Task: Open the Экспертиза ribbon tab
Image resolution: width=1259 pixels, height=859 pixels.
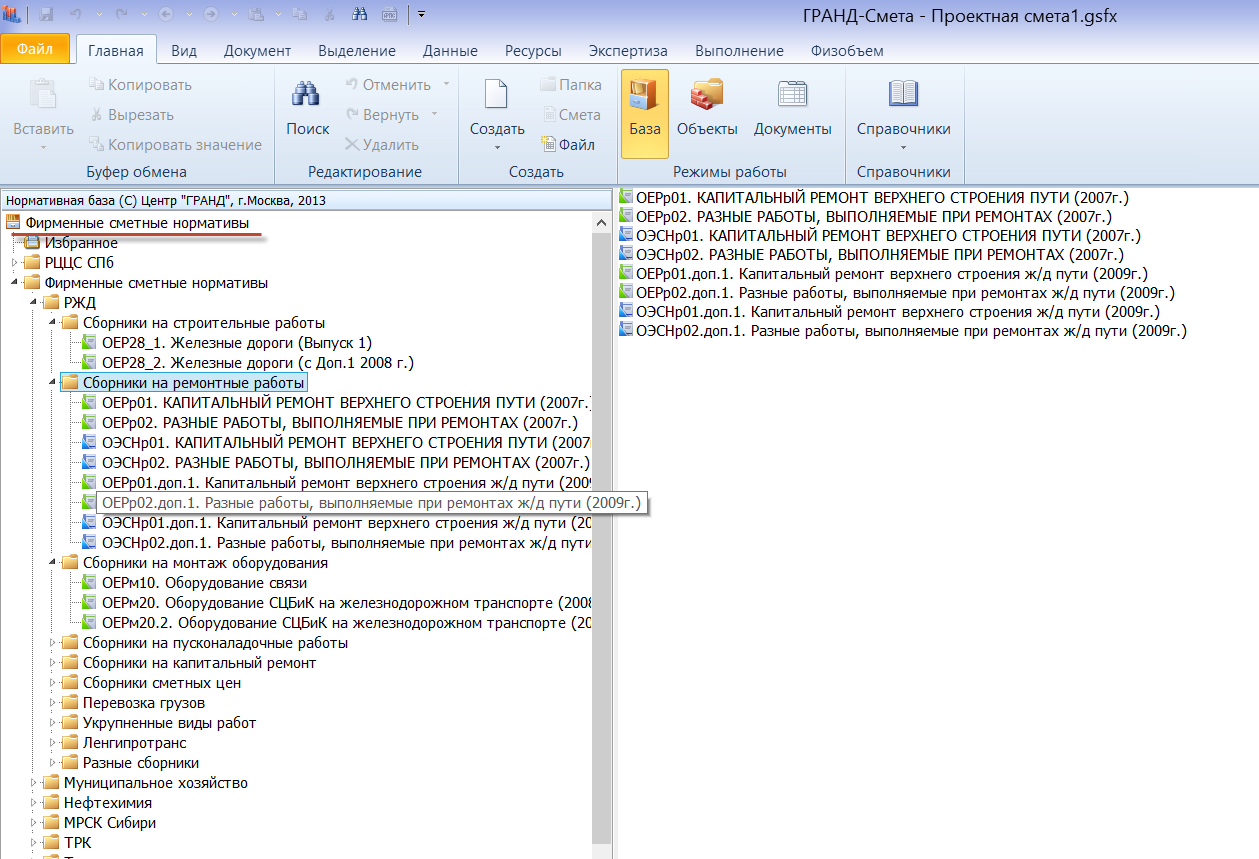Action: click(628, 51)
